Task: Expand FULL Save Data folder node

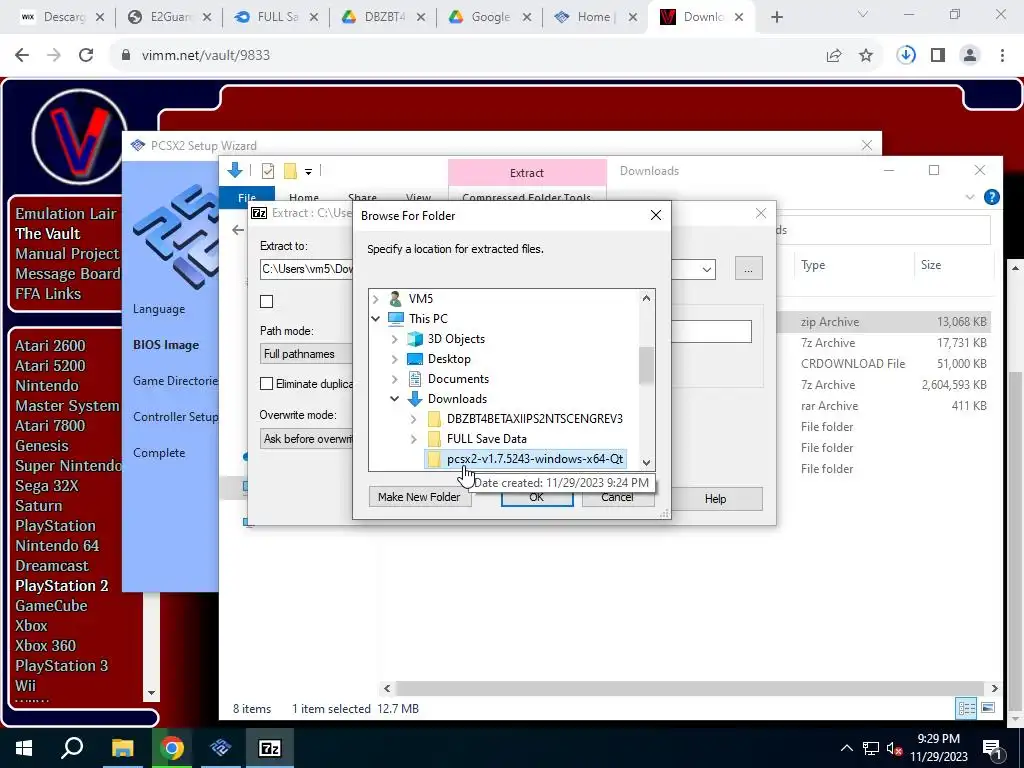Action: 413,439
